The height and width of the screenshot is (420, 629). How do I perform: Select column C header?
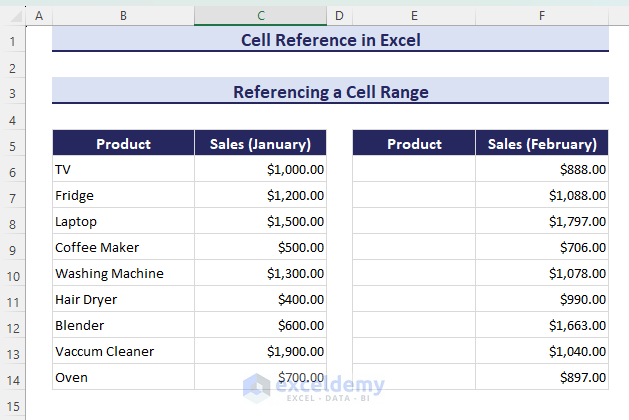pos(260,16)
